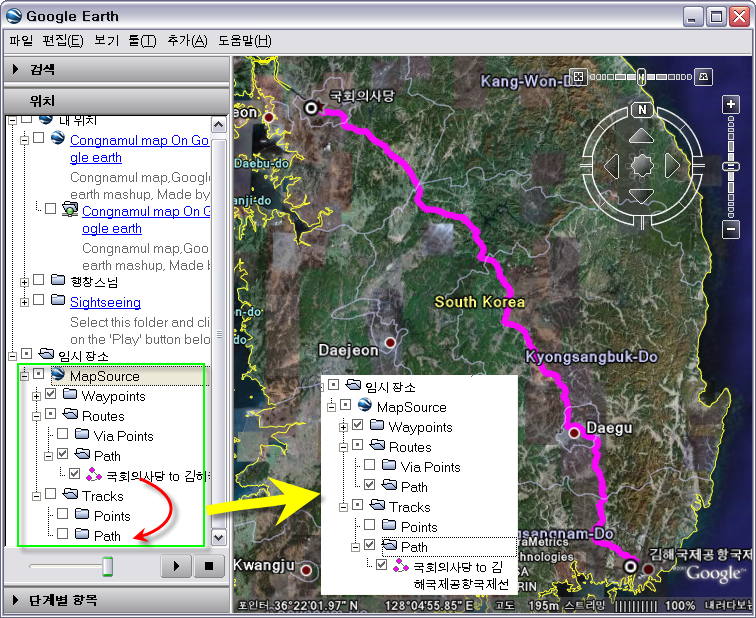The height and width of the screenshot is (618, 756).
Task: Open the Sightseeing link
Action: coord(105,302)
